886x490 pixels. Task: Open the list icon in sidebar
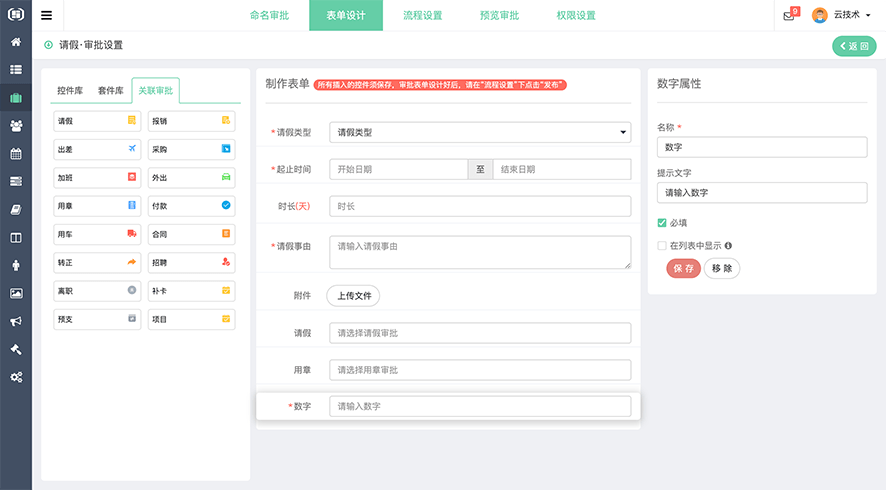click(x=16, y=70)
